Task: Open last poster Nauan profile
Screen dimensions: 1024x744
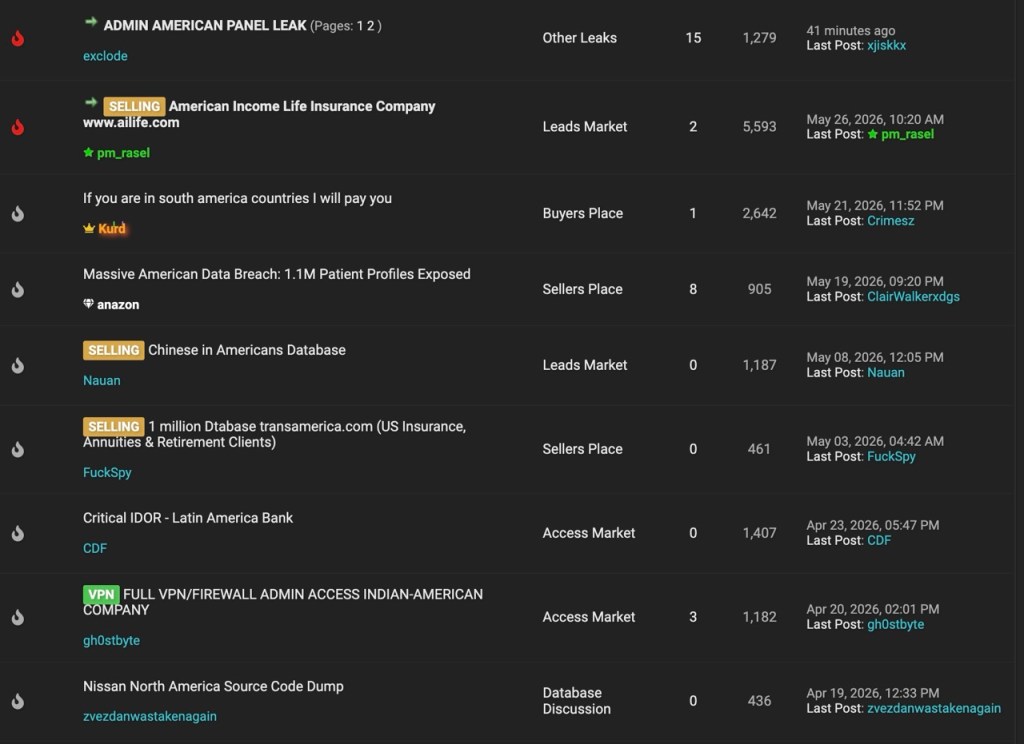Action: 886,372
